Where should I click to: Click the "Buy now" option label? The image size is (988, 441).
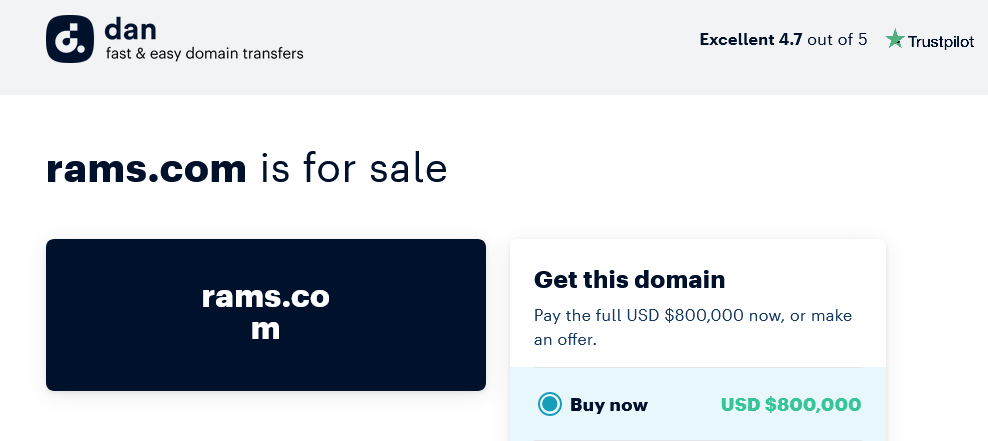609,404
